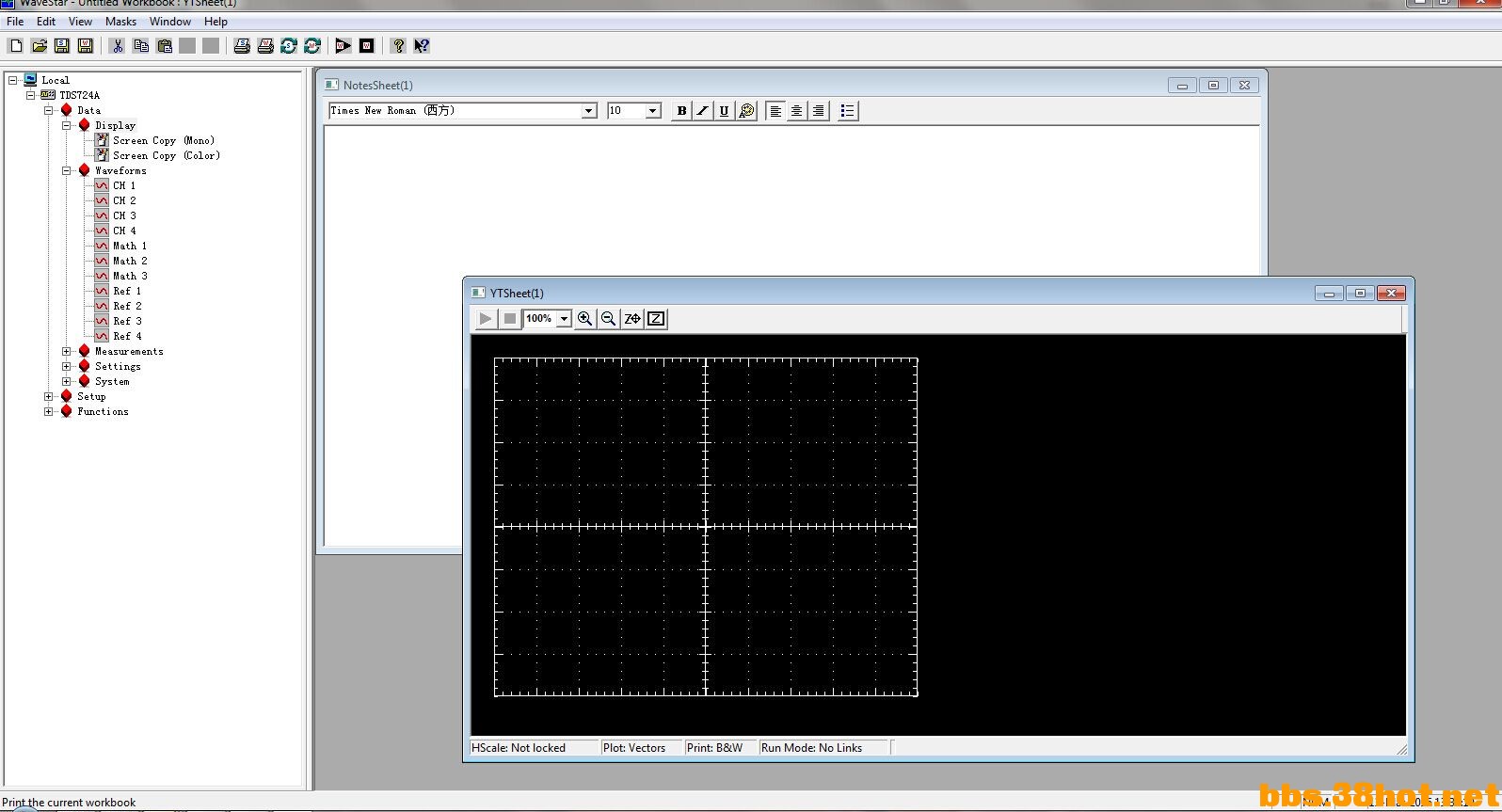
Task: Save the workbook with the W disk icon
Action: 86,45
